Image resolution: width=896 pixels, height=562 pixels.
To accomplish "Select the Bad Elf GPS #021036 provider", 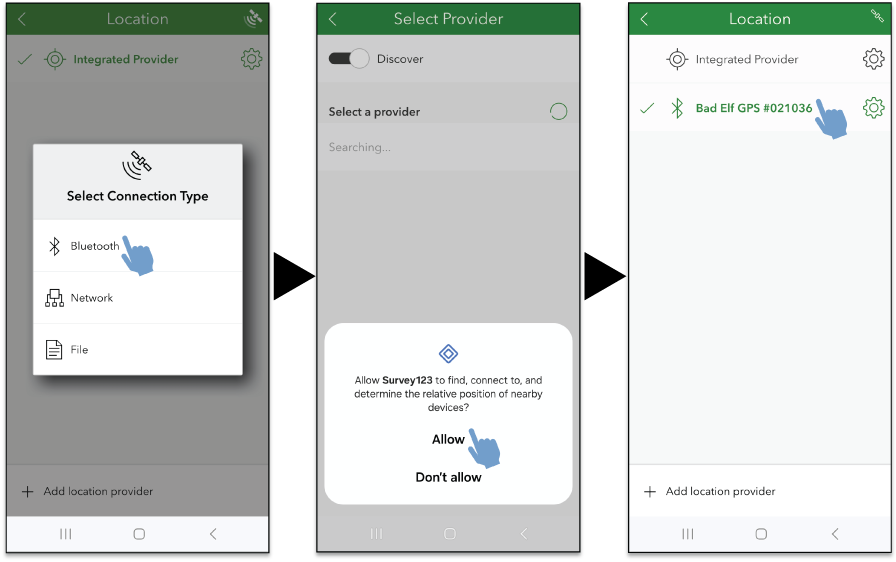I will pos(753,108).
